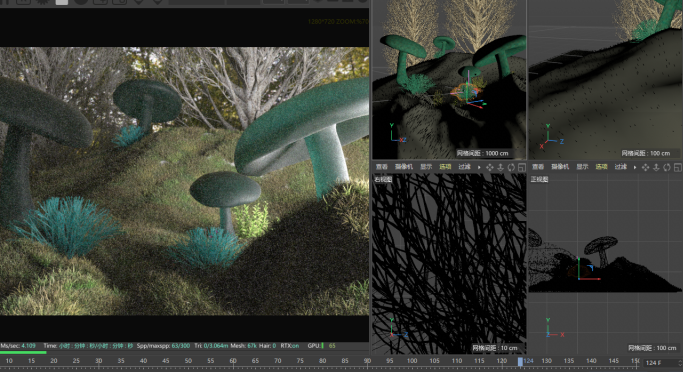
Task: Click the 网格间距 : 10 cm label
Action: pyautogui.click(x=495, y=348)
